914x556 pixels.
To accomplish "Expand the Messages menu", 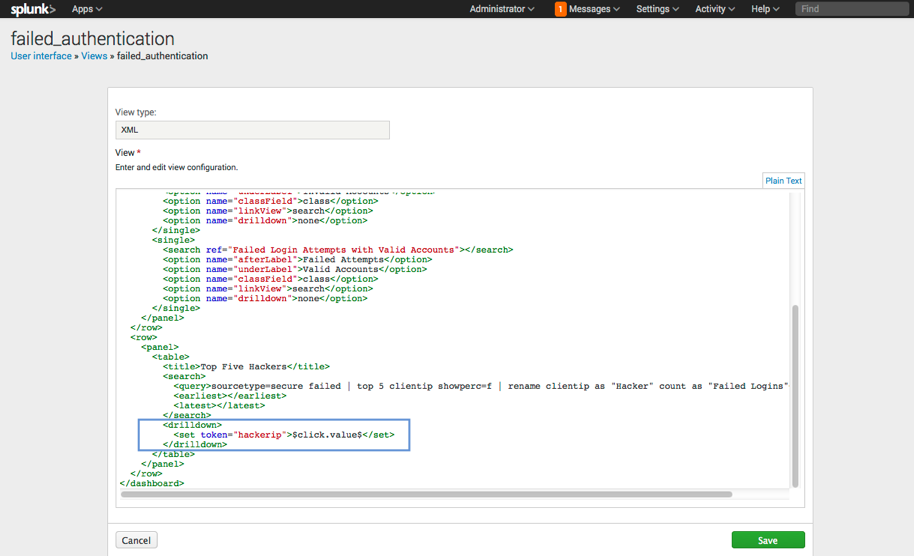I will click(x=594, y=9).
